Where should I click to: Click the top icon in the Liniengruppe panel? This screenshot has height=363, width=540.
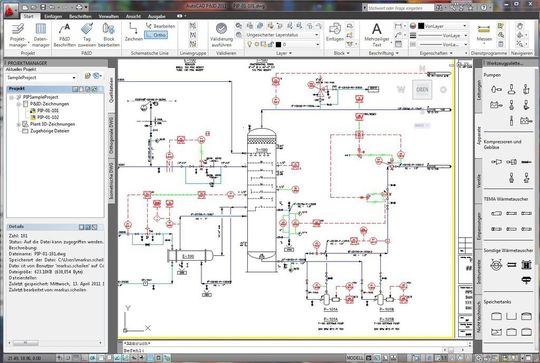tap(193, 26)
